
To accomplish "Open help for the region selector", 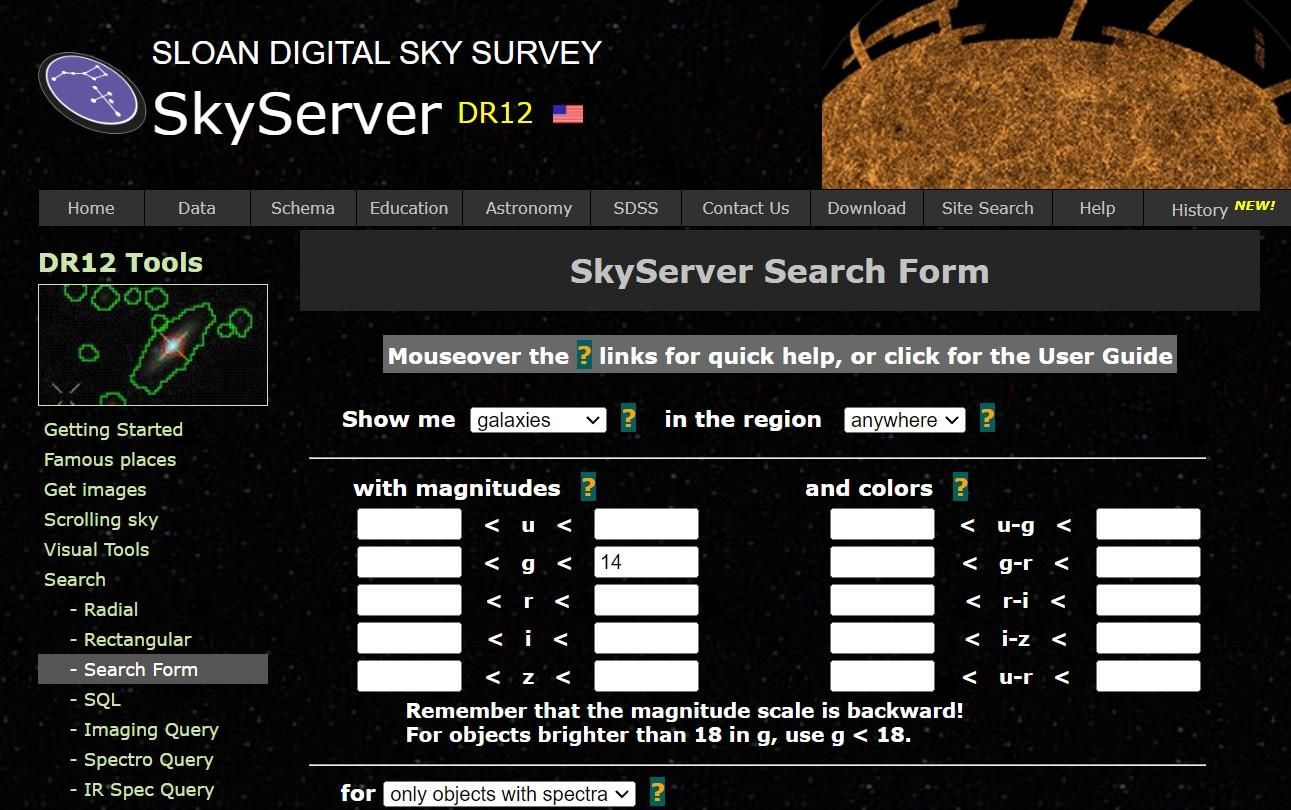I will (987, 420).
